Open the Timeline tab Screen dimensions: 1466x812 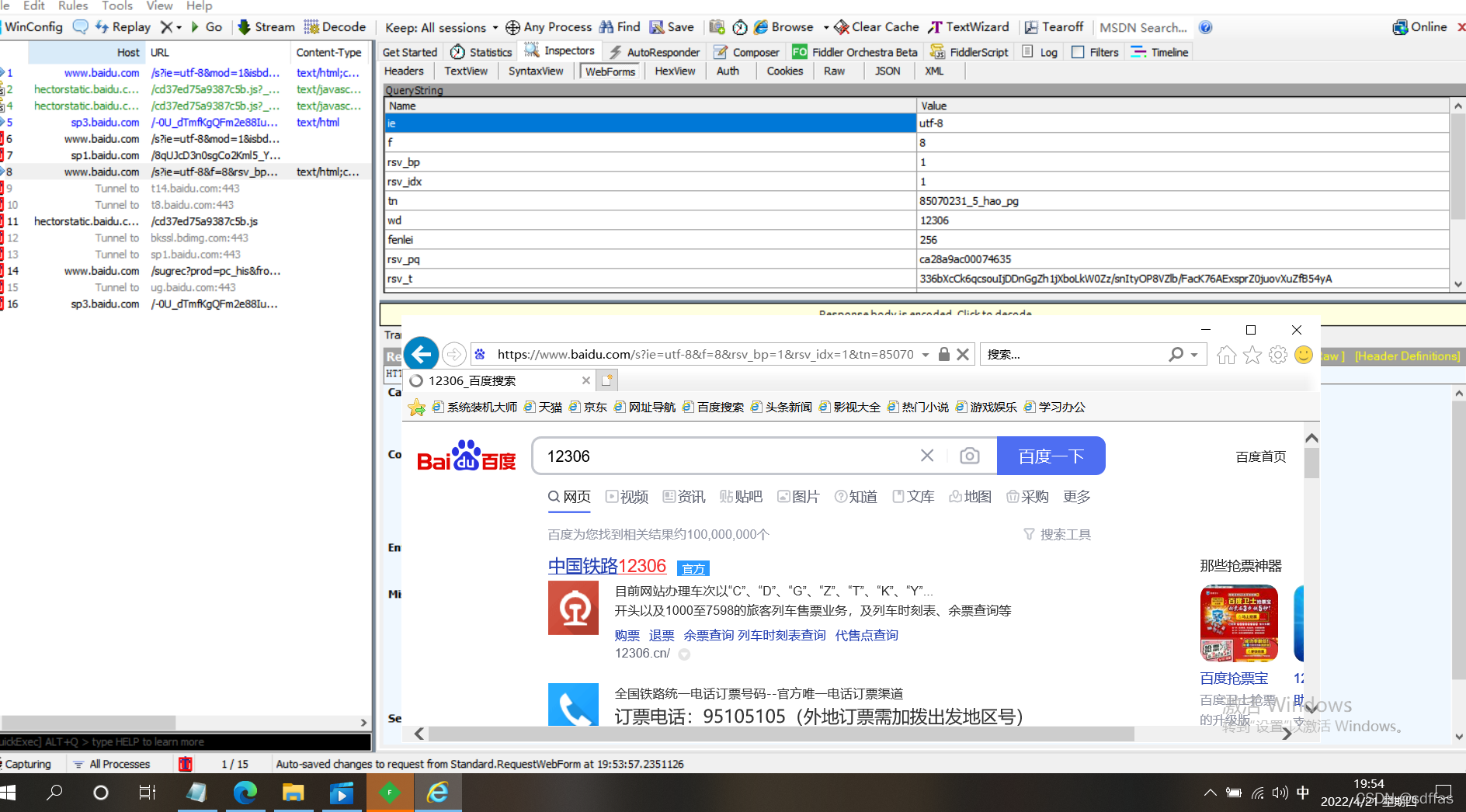[1160, 52]
